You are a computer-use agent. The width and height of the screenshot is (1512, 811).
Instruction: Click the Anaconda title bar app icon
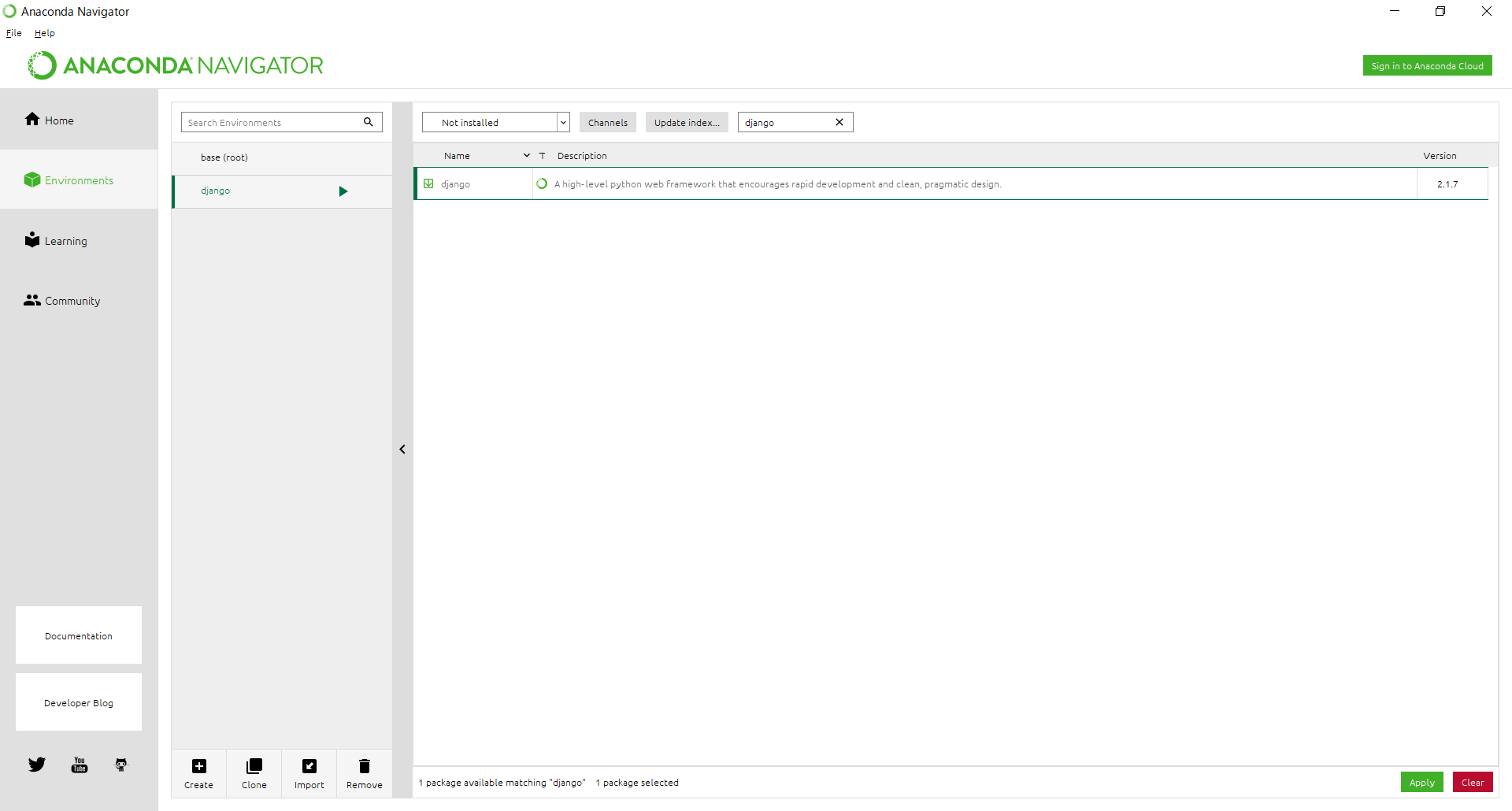click(x=9, y=11)
